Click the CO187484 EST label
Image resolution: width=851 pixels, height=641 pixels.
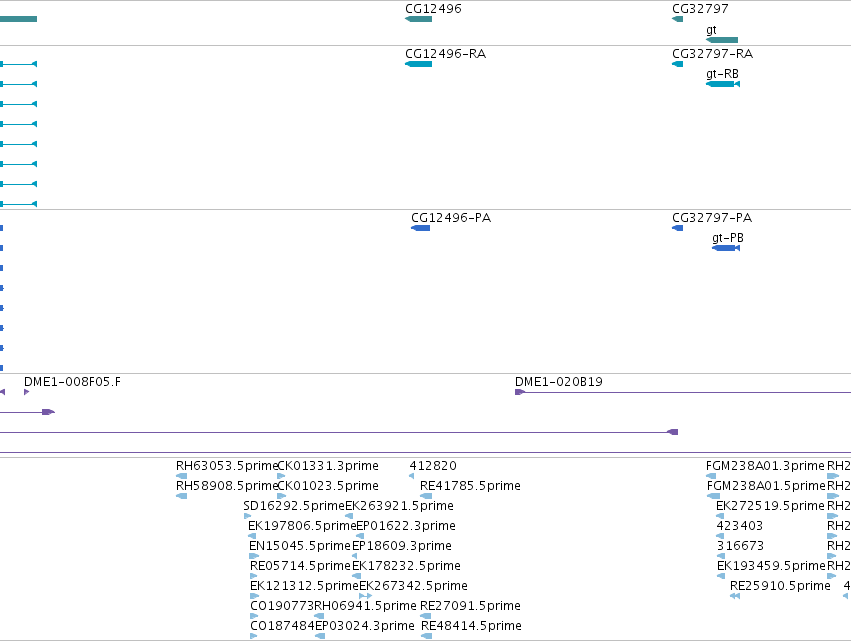point(282,626)
